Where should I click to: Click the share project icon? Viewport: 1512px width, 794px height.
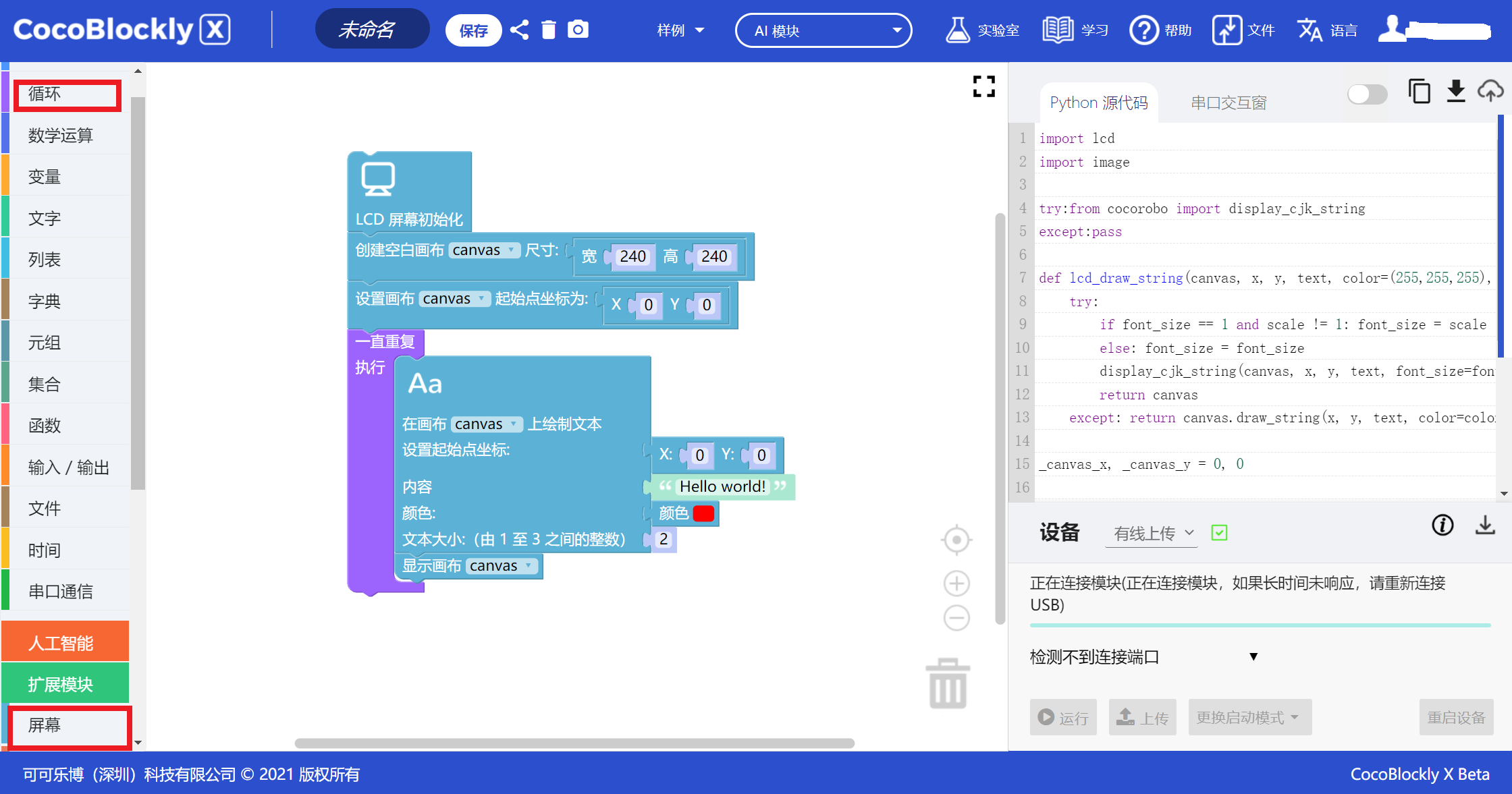point(519,30)
